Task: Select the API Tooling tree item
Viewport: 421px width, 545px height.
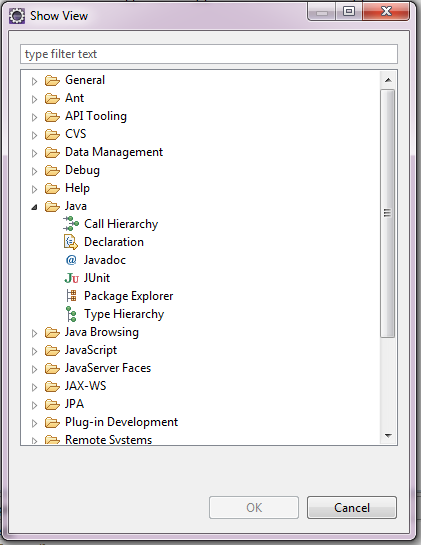Action: coord(96,116)
